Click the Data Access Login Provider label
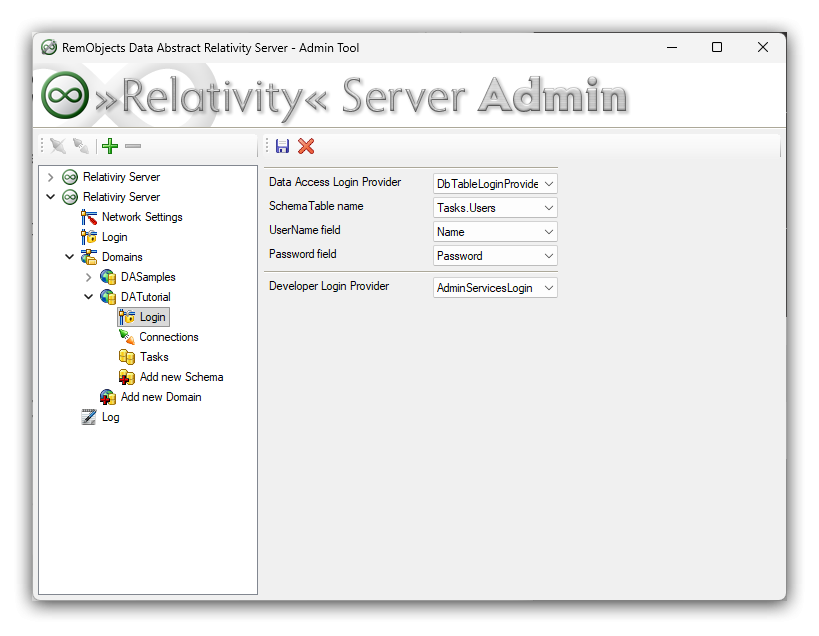Screen dimensions: 819x636 (335, 182)
